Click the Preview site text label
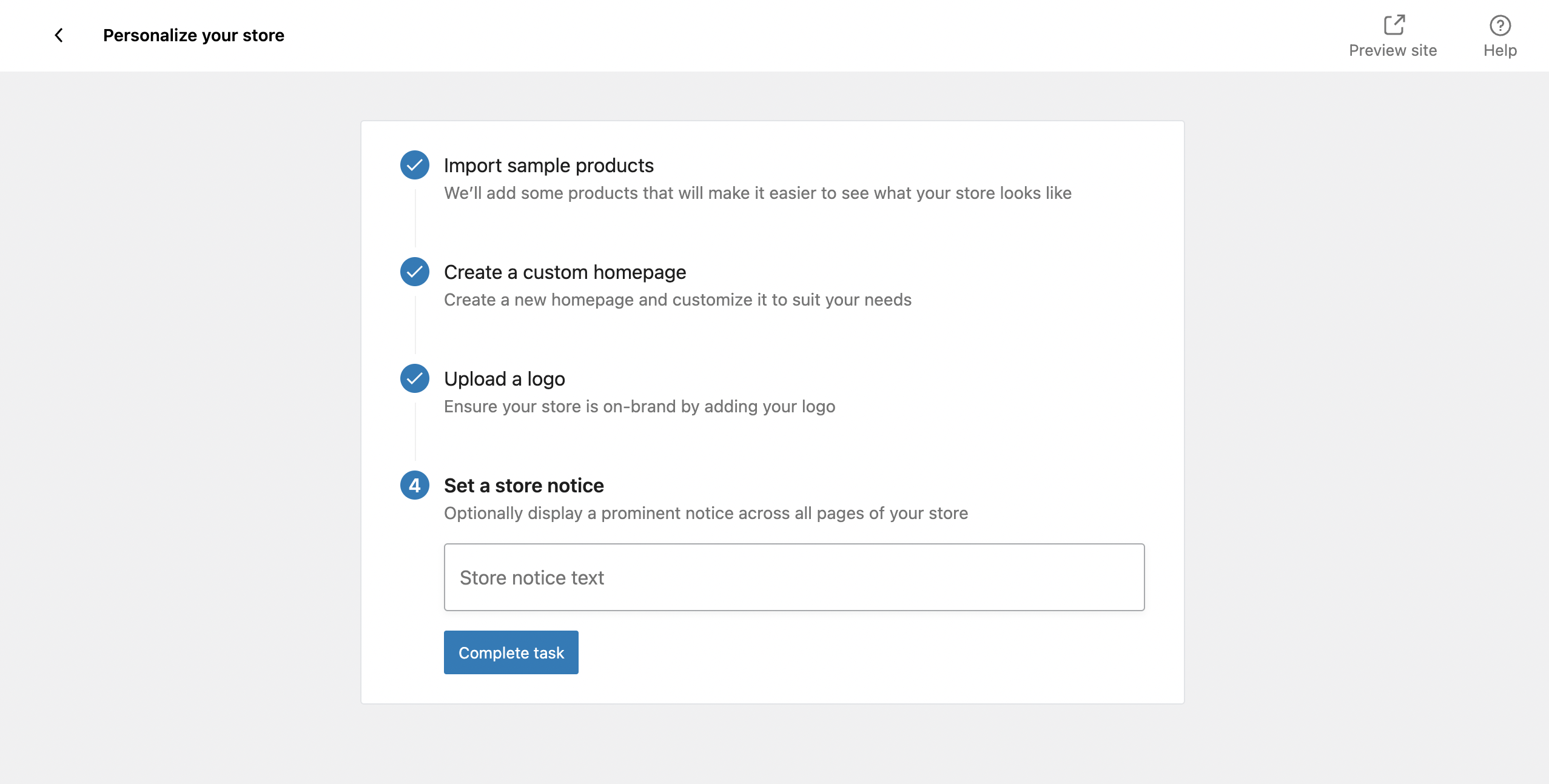This screenshot has height=784, width=1549. [x=1393, y=50]
